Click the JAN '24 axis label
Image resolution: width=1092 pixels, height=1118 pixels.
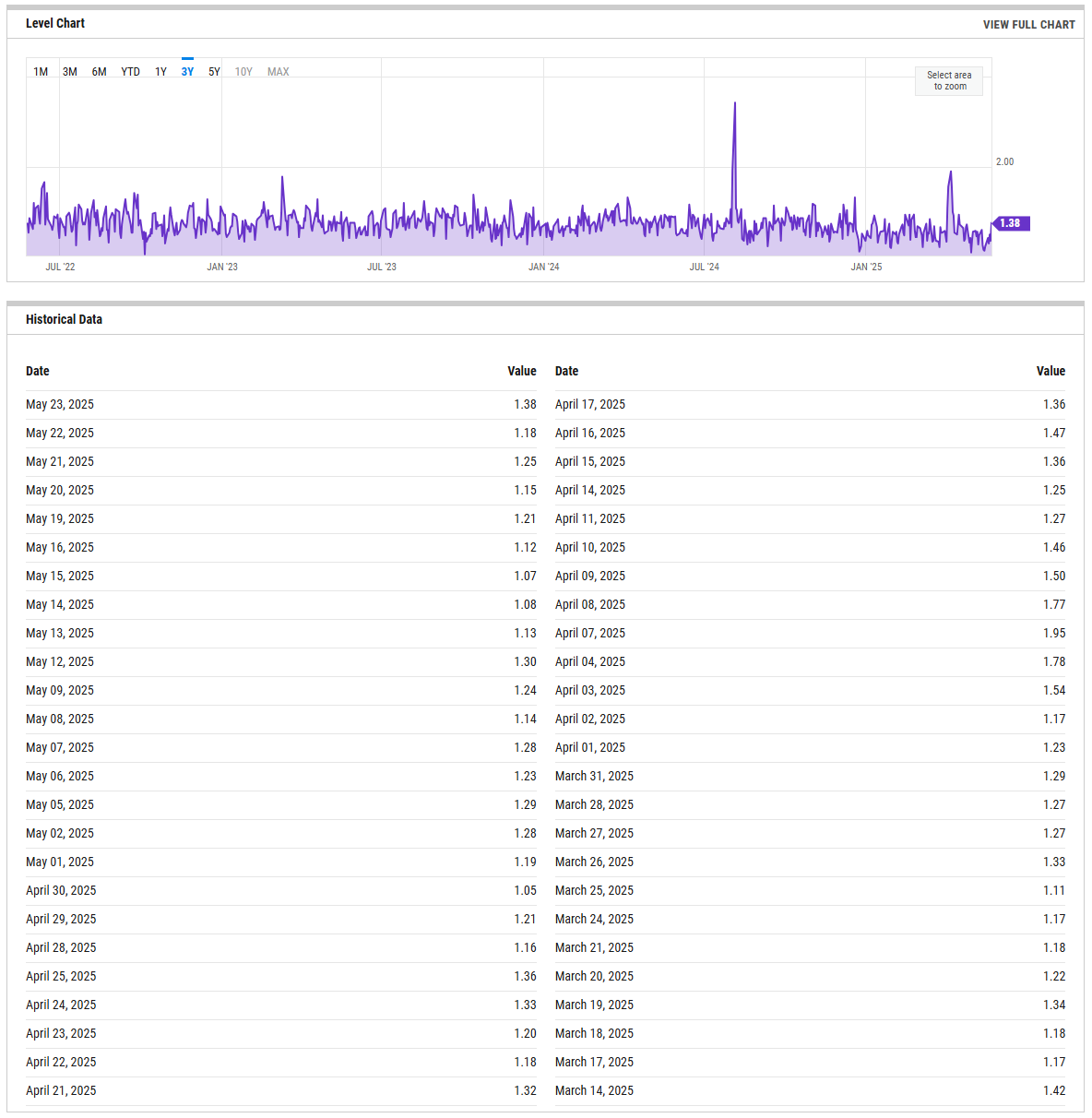[x=544, y=267]
